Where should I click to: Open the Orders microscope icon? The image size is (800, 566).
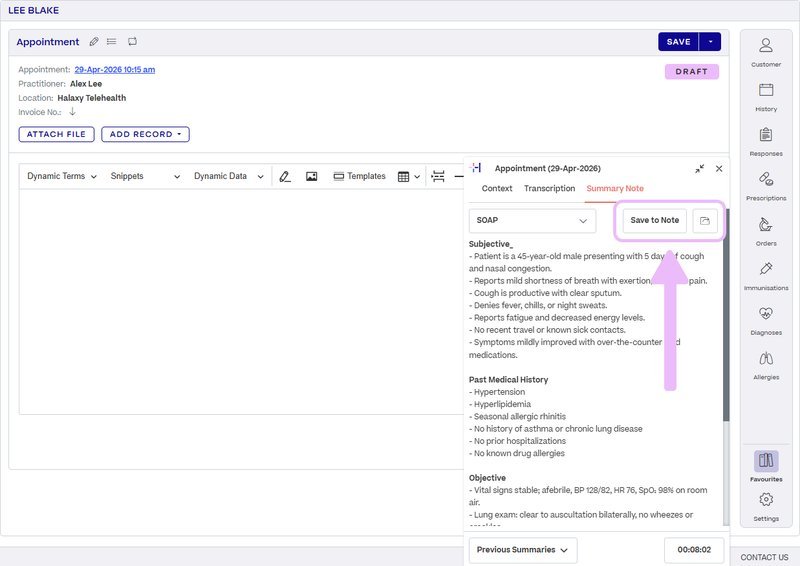pyautogui.click(x=766, y=231)
